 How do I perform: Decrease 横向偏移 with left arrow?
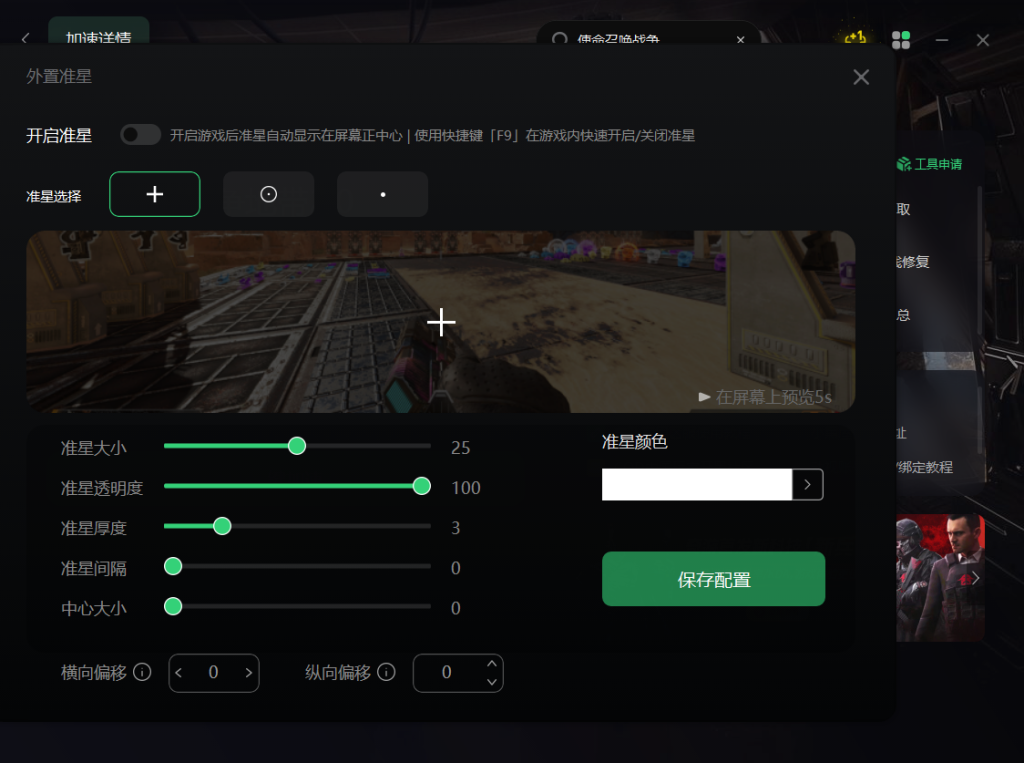[179, 672]
